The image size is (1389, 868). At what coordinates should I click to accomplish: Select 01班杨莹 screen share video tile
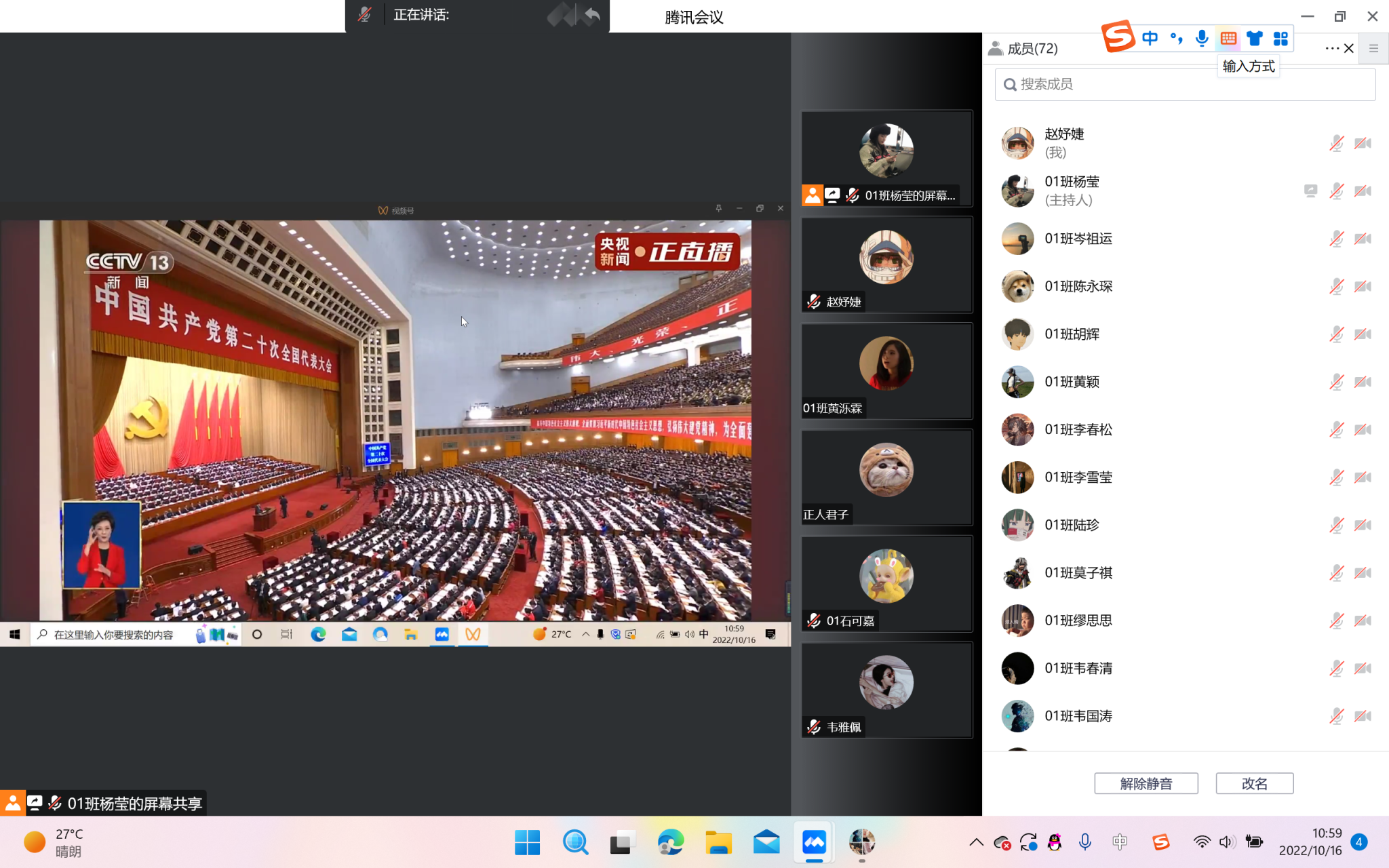(886, 159)
